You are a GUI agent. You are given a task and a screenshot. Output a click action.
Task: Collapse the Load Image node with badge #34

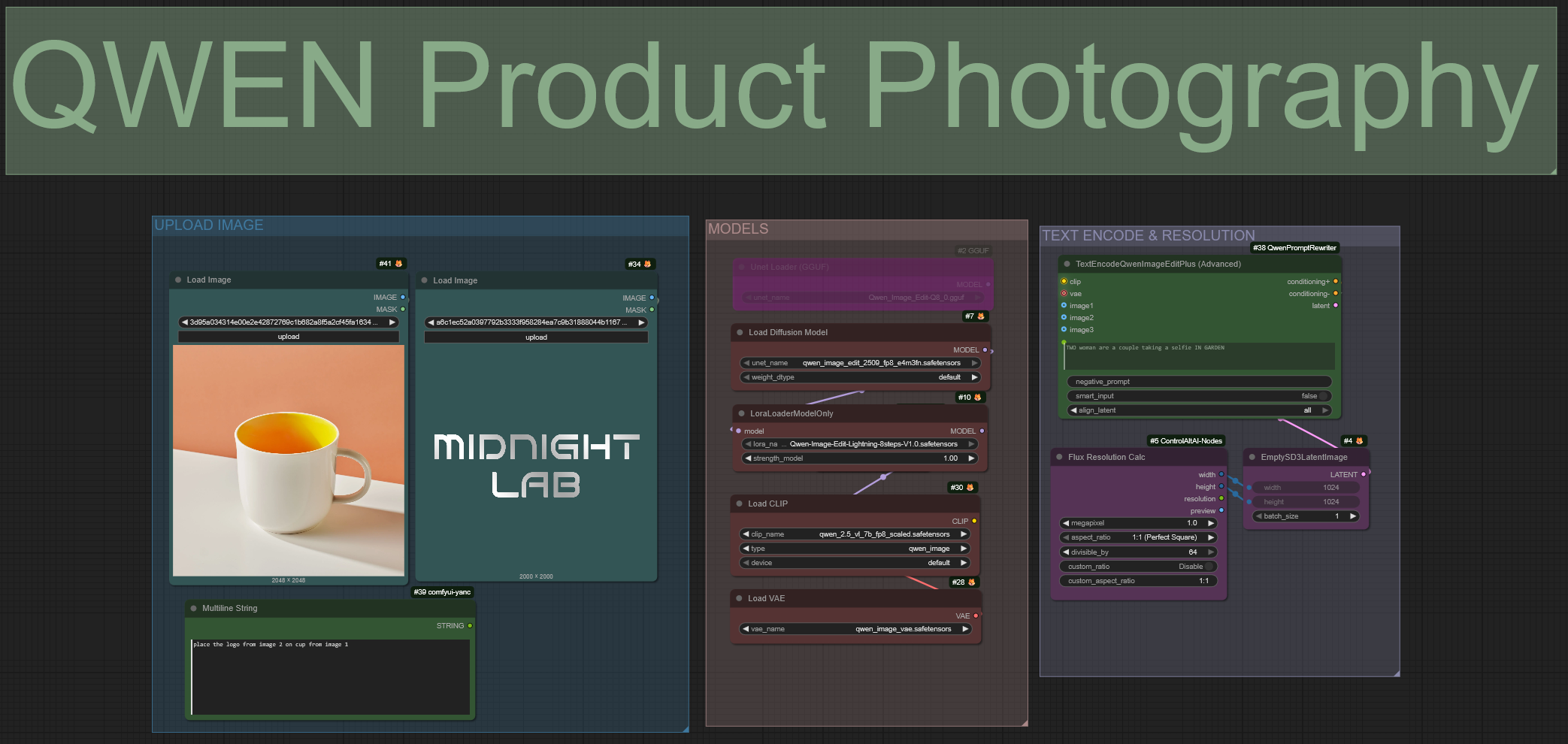tap(425, 280)
